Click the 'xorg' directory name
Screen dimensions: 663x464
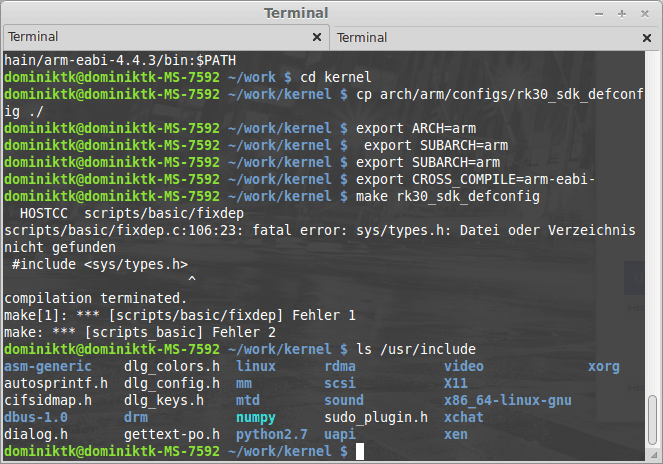tap(603, 367)
